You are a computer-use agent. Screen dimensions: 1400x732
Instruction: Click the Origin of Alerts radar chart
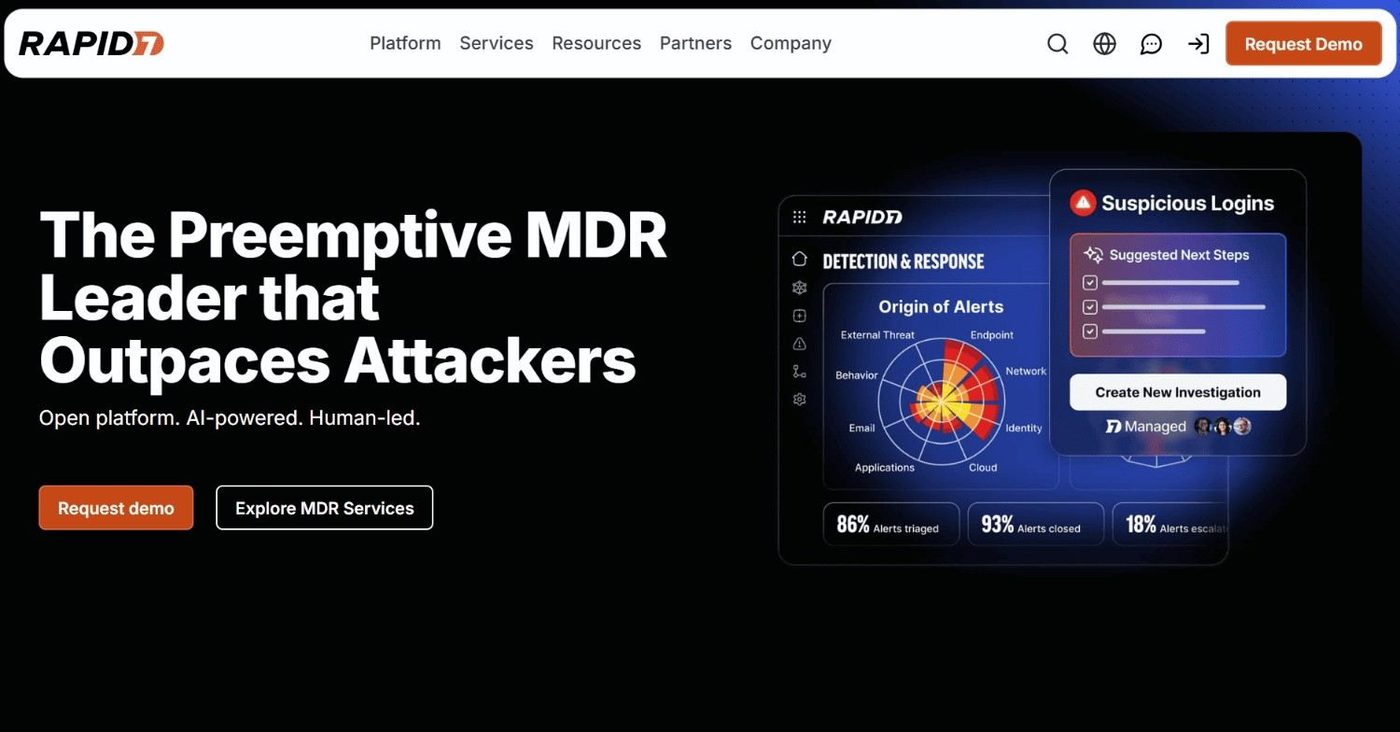tap(940, 400)
